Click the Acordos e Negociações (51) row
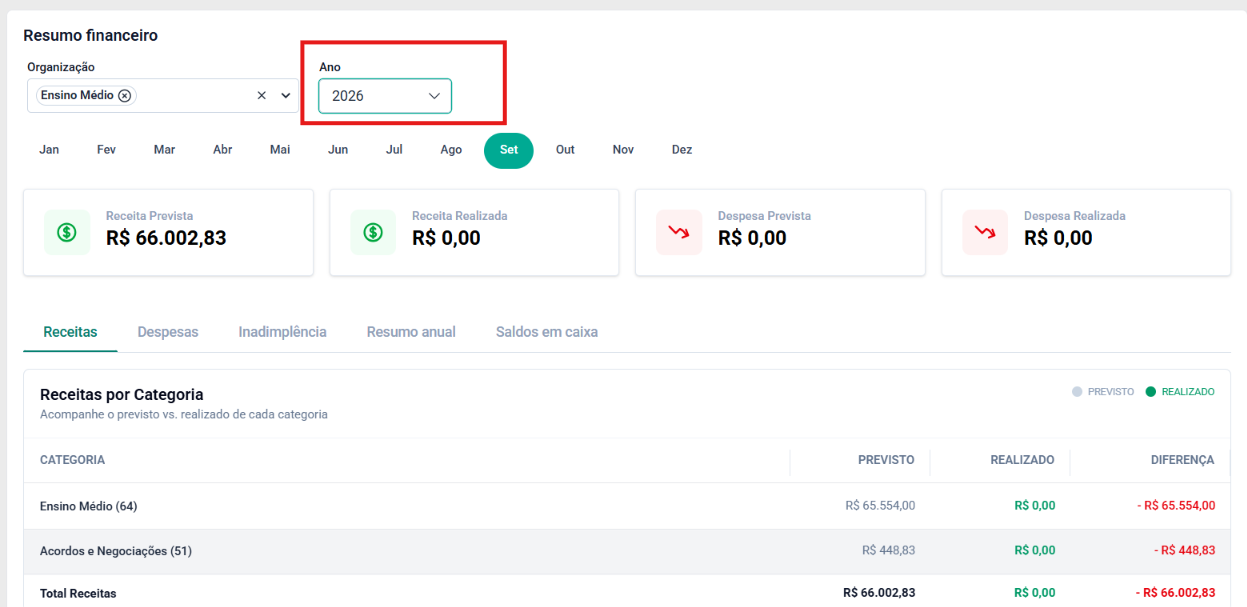This screenshot has height=607, width=1247. click(627, 551)
